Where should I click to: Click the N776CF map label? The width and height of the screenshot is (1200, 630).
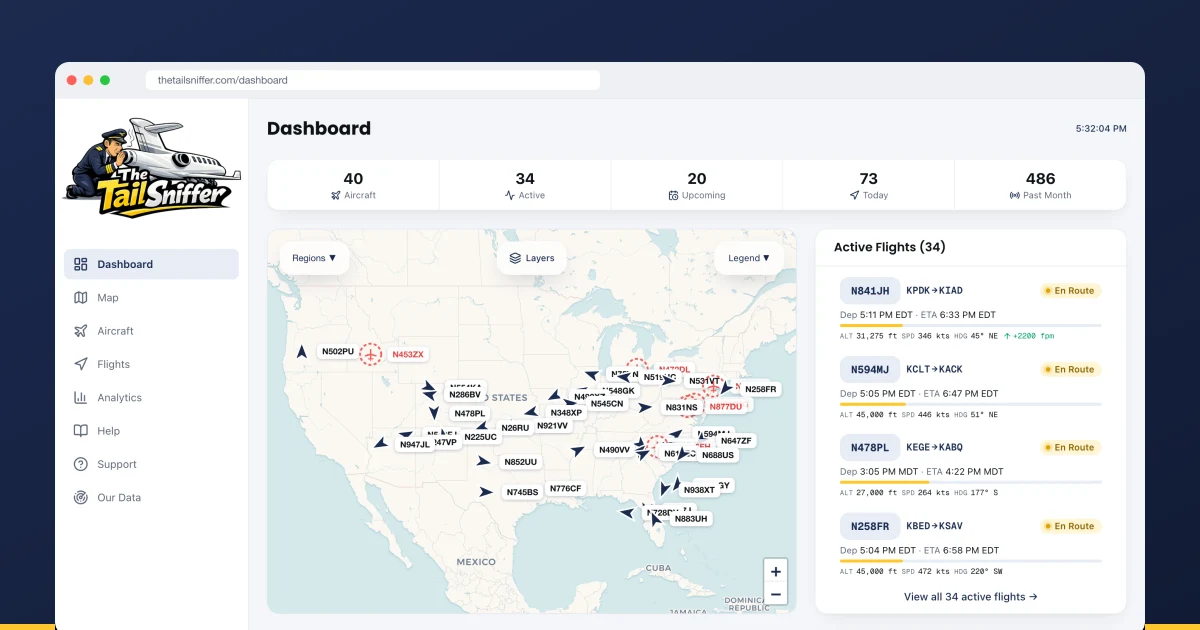click(x=565, y=488)
